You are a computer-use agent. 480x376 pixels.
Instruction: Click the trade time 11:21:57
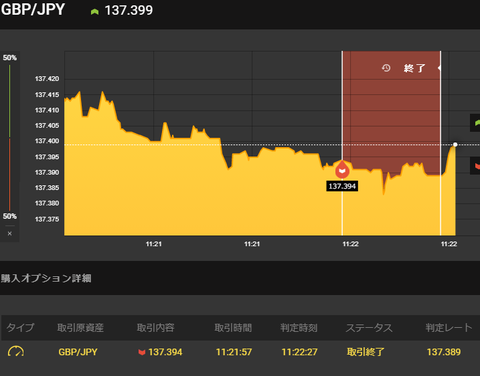pos(234,352)
